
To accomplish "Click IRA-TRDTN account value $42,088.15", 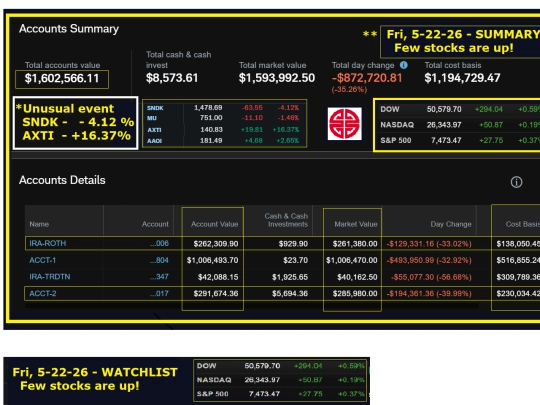I will [x=218, y=277].
